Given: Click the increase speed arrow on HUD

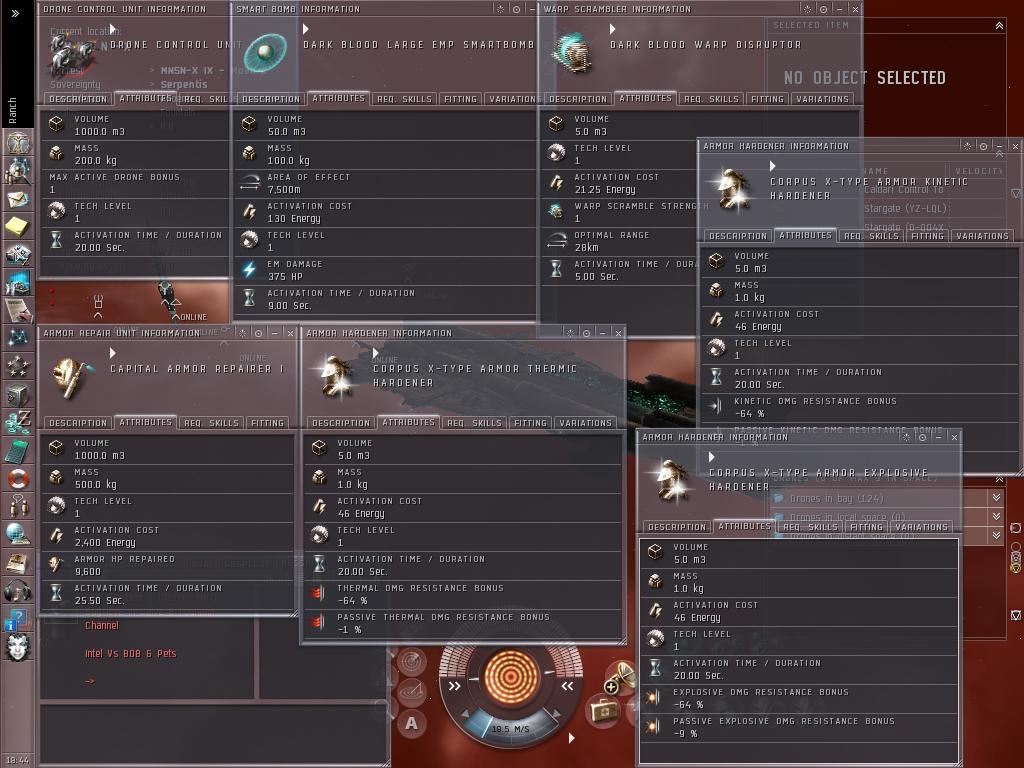Looking at the screenshot, I should [x=556, y=714].
